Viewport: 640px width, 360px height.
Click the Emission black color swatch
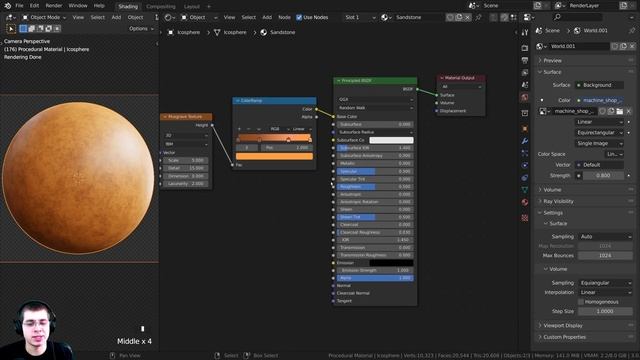pyautogui.click(x=391, y=263)
